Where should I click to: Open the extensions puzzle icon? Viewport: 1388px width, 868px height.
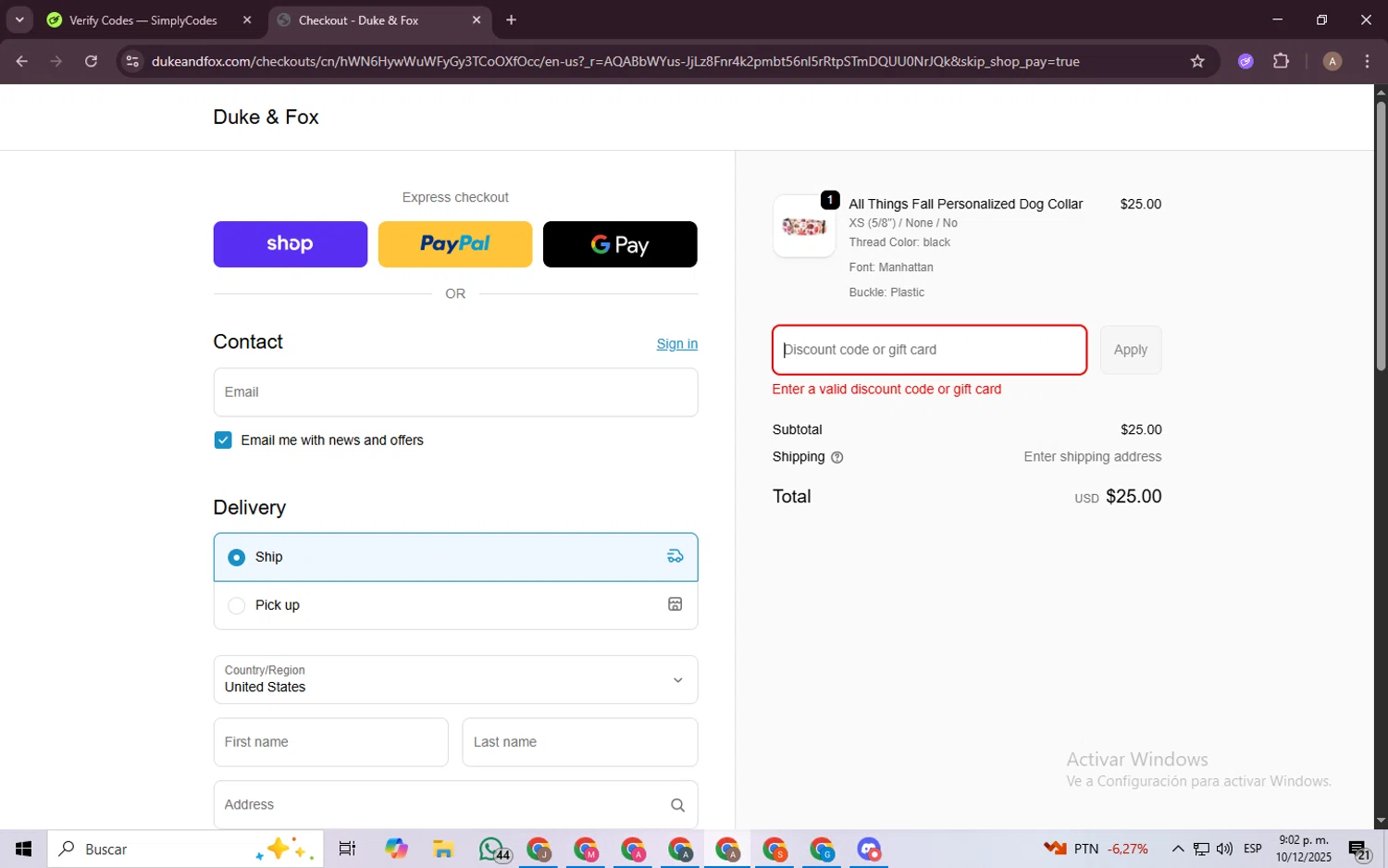point(1281,61)
